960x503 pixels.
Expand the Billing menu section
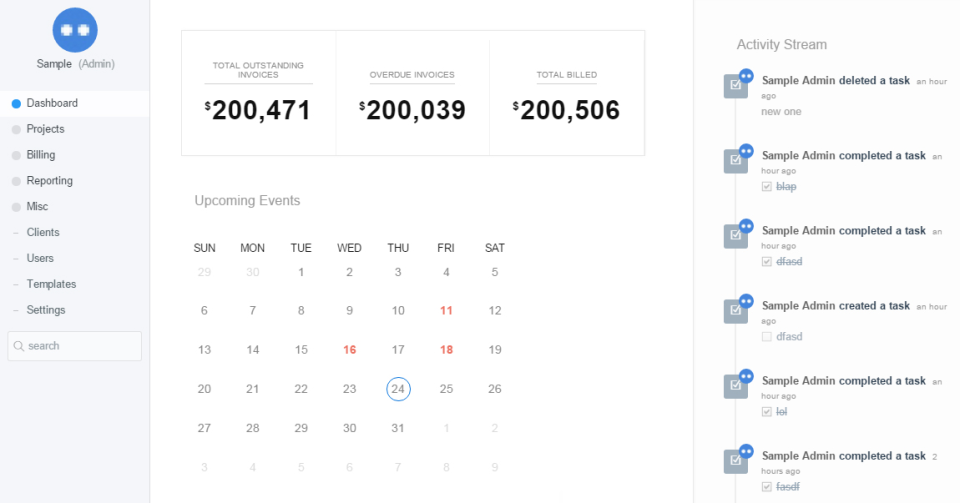[x=41, y=155]
